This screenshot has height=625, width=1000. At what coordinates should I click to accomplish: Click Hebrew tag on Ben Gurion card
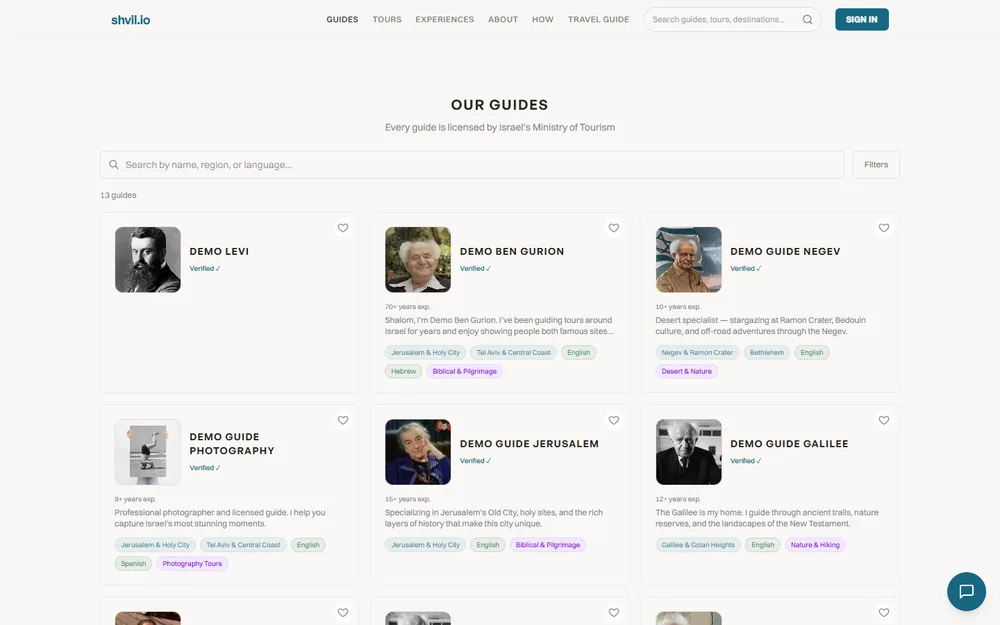[404, 371]
